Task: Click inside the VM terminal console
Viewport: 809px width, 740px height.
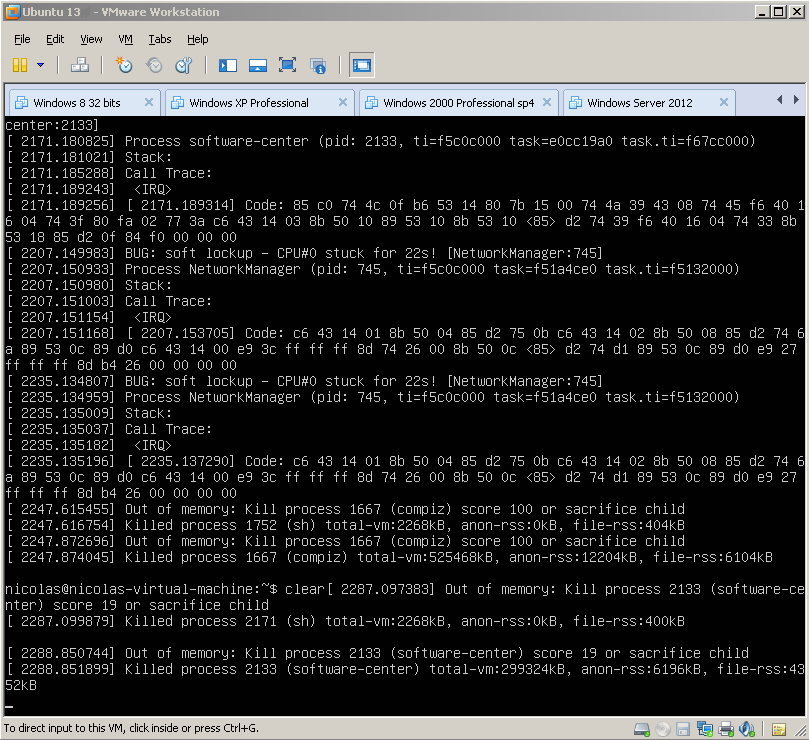Action: pos(404,415)
